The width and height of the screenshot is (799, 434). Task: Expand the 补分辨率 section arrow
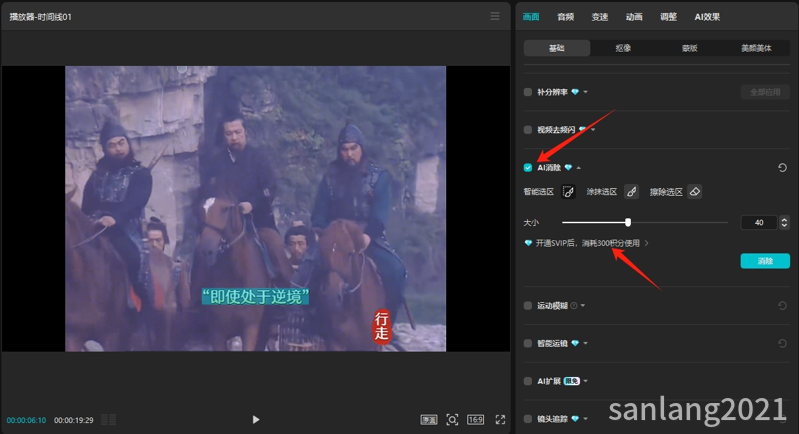pyautogui.click(x=585, y=92)
